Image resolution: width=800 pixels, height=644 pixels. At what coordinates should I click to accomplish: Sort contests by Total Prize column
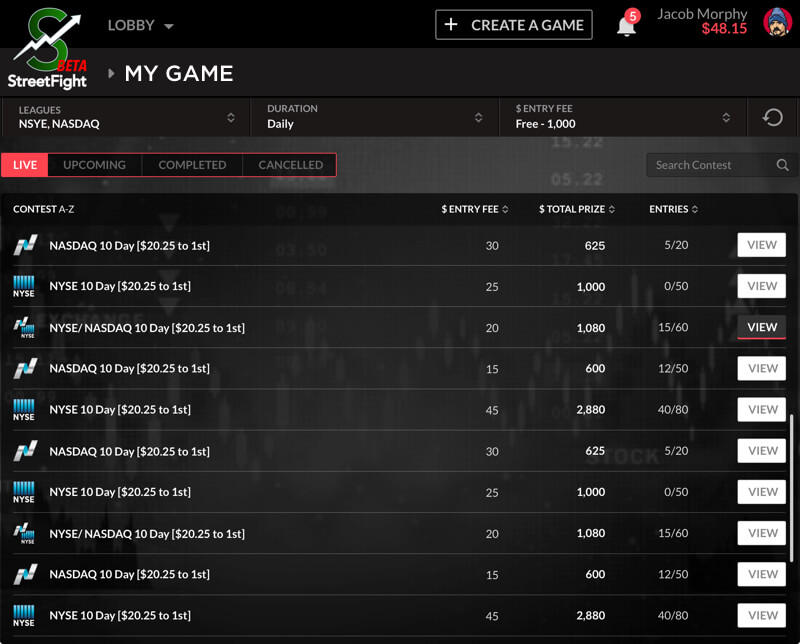pyautogui.click(x=577, y=209)
